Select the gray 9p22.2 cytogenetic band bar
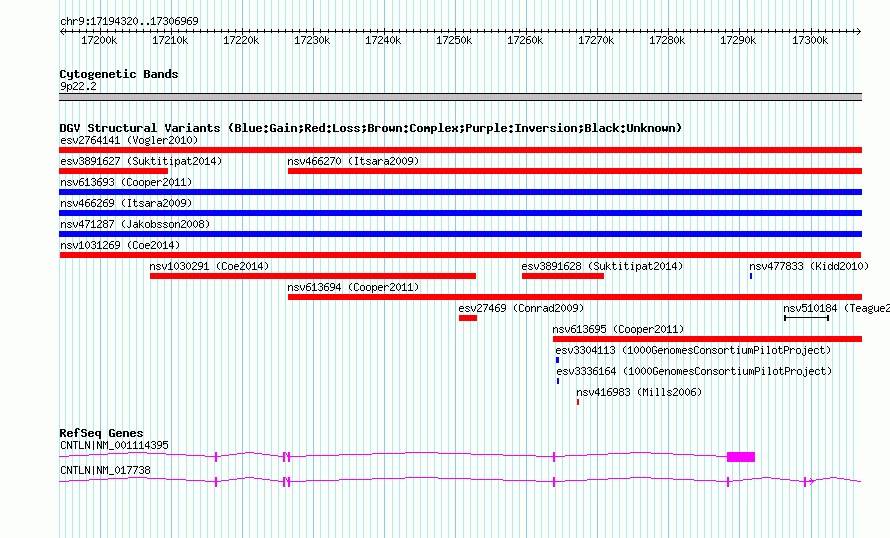 click(460, 97)
